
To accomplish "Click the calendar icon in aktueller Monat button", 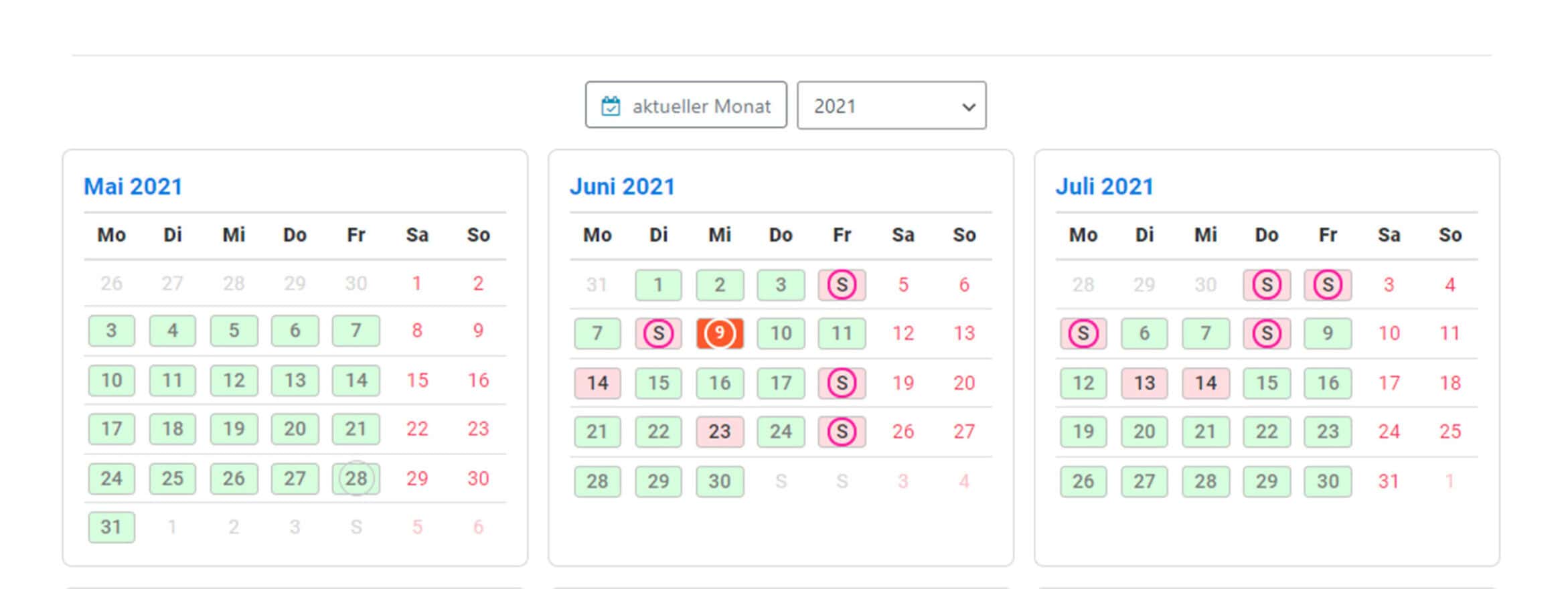I will [x=610, y=106].
